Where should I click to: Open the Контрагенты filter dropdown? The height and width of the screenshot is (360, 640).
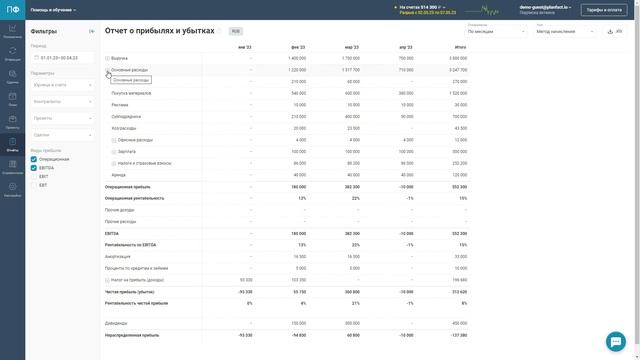tap(62, 102)
